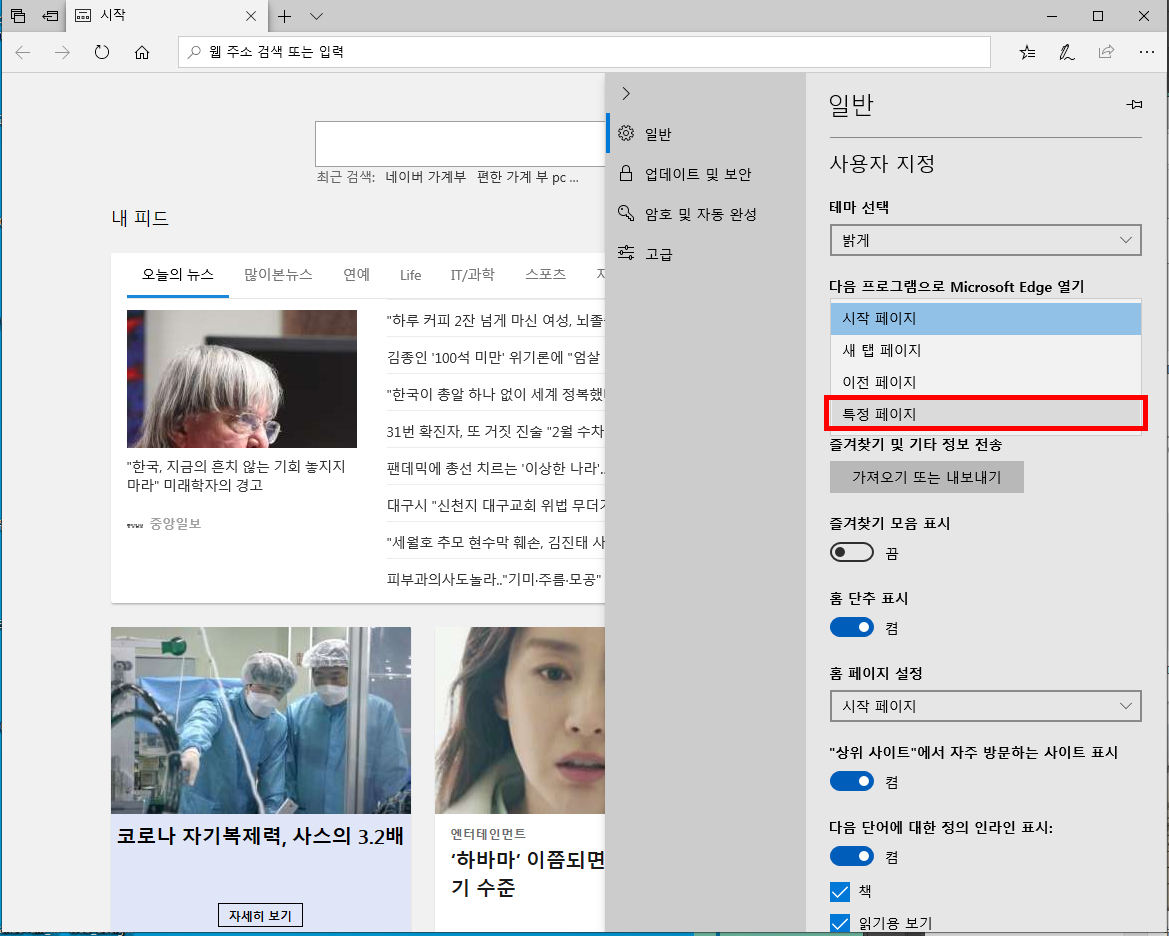This screenshot has width=1169, height=936.
Task: Click the add notes pen icon
Action: click(x=1067, y=52)
